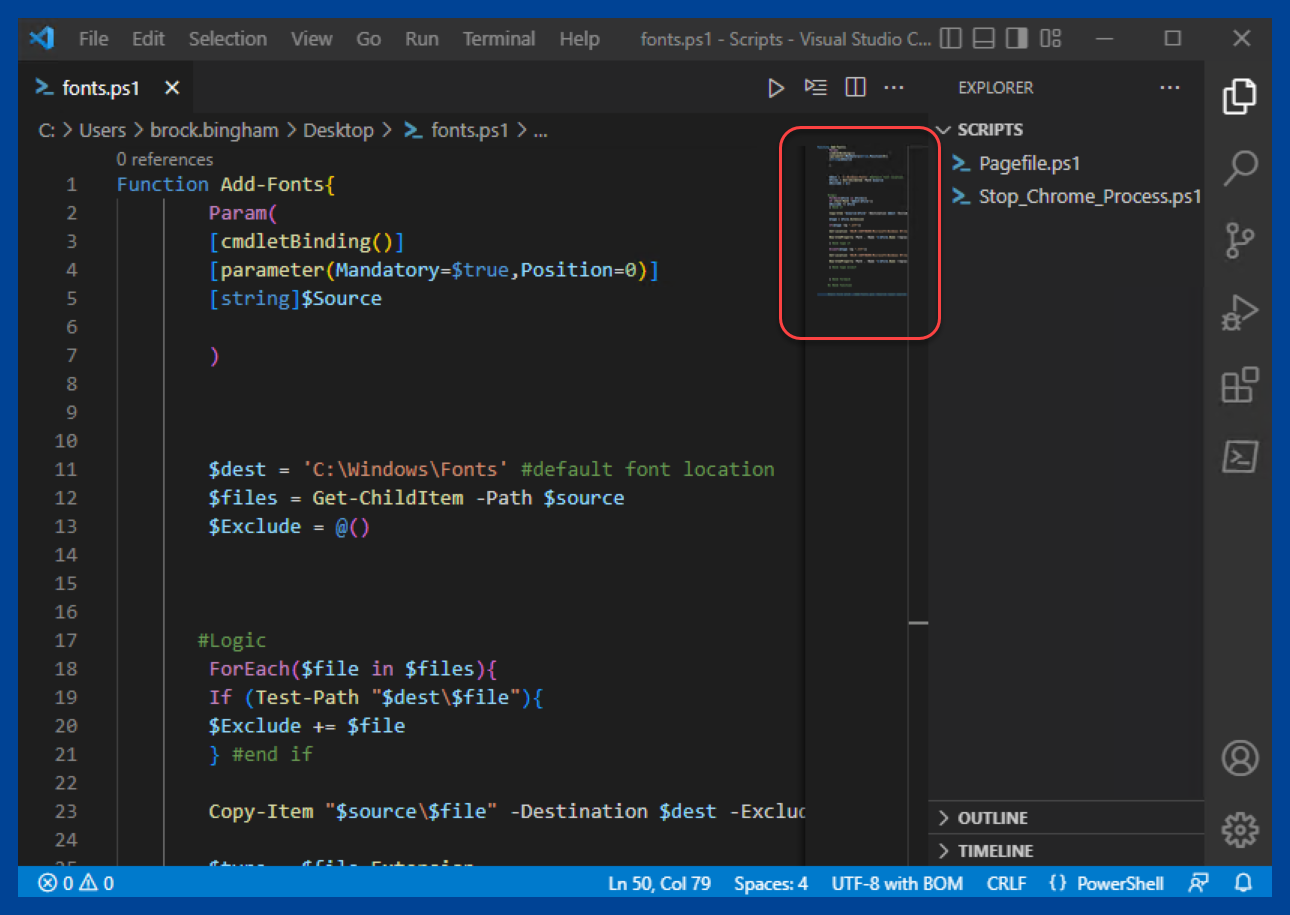This screenshot has width=1290, height=915.
Task: Open Pagefile.ps1 in the explorer
Action: pos(1029,163)
